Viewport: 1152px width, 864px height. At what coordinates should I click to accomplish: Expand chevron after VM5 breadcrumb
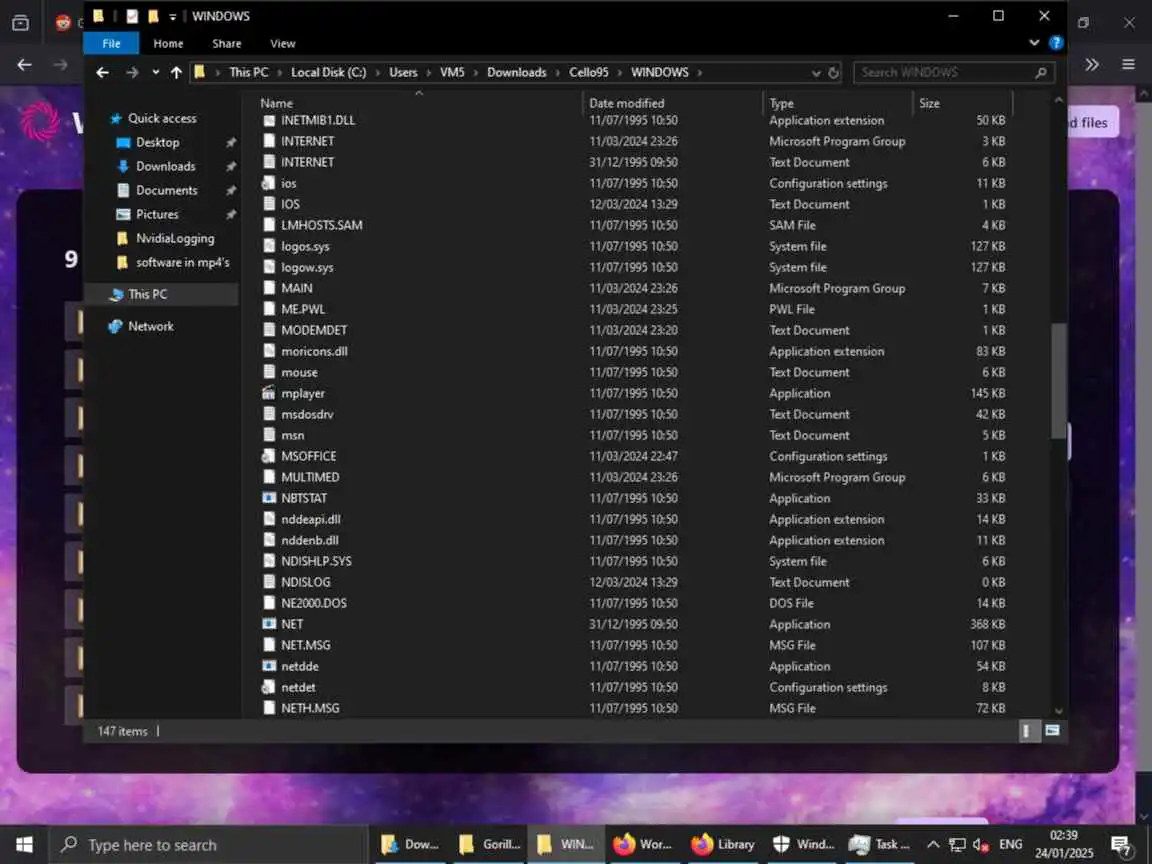(x=476, y=73)
